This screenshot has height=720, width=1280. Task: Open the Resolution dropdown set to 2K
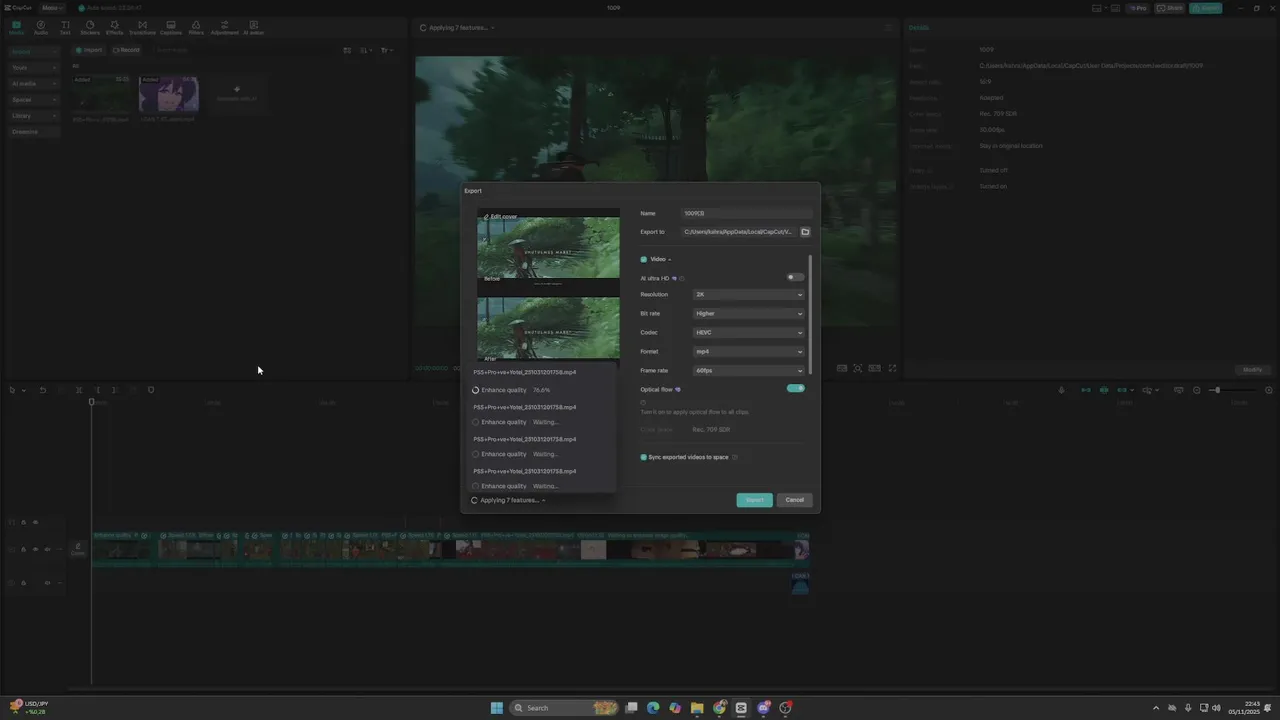749,295
